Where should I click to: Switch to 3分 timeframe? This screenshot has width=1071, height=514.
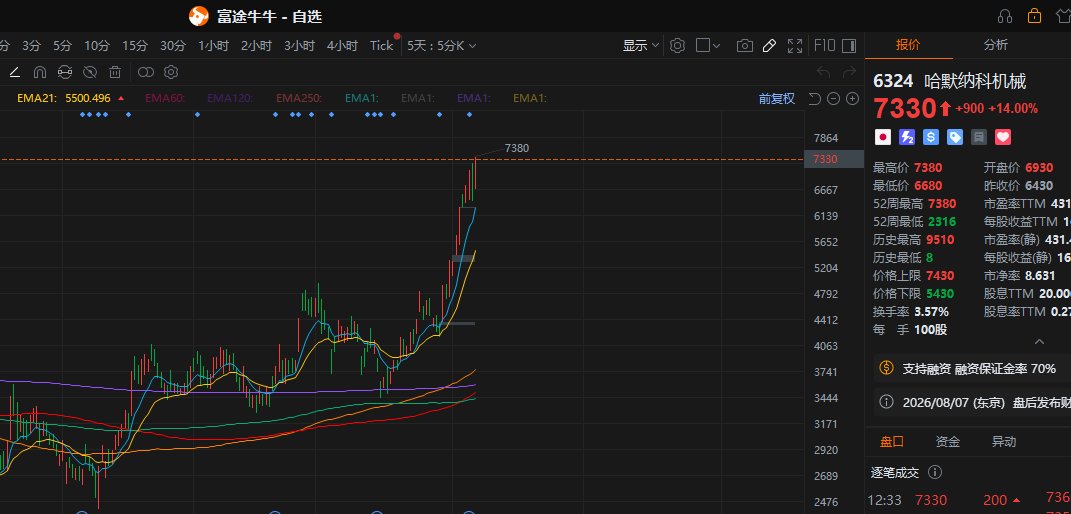pyautogui.click(x=31, y=46)
